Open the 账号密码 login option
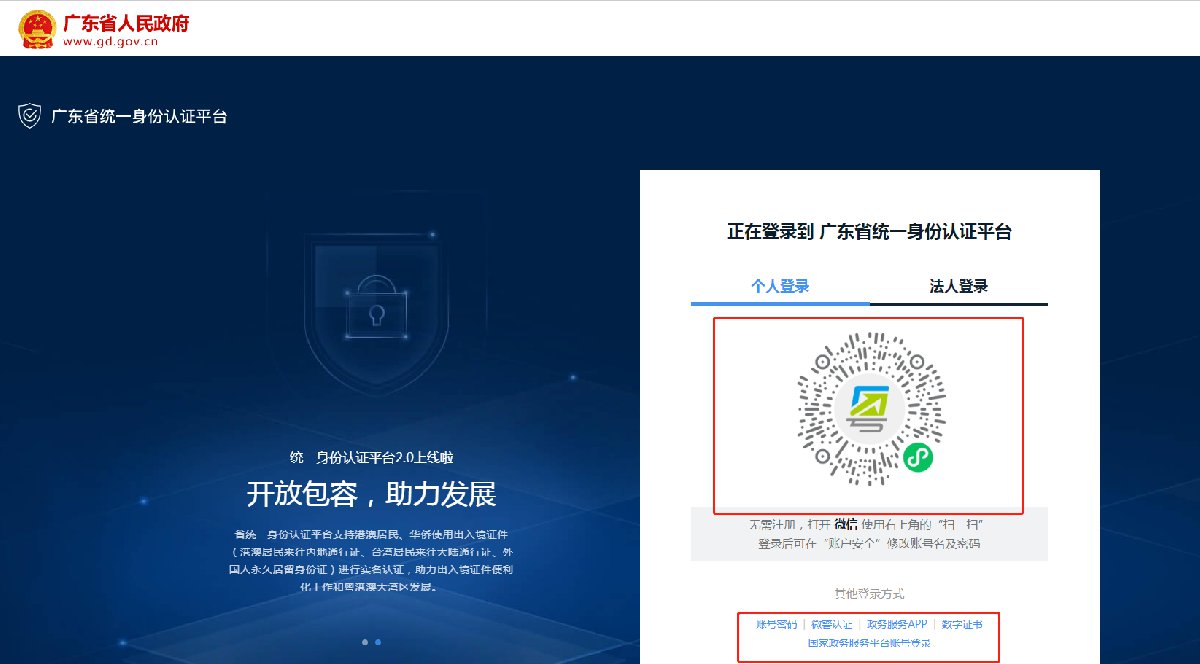Viewport: 1200px width, 664px height. click(x=776, y=624)
